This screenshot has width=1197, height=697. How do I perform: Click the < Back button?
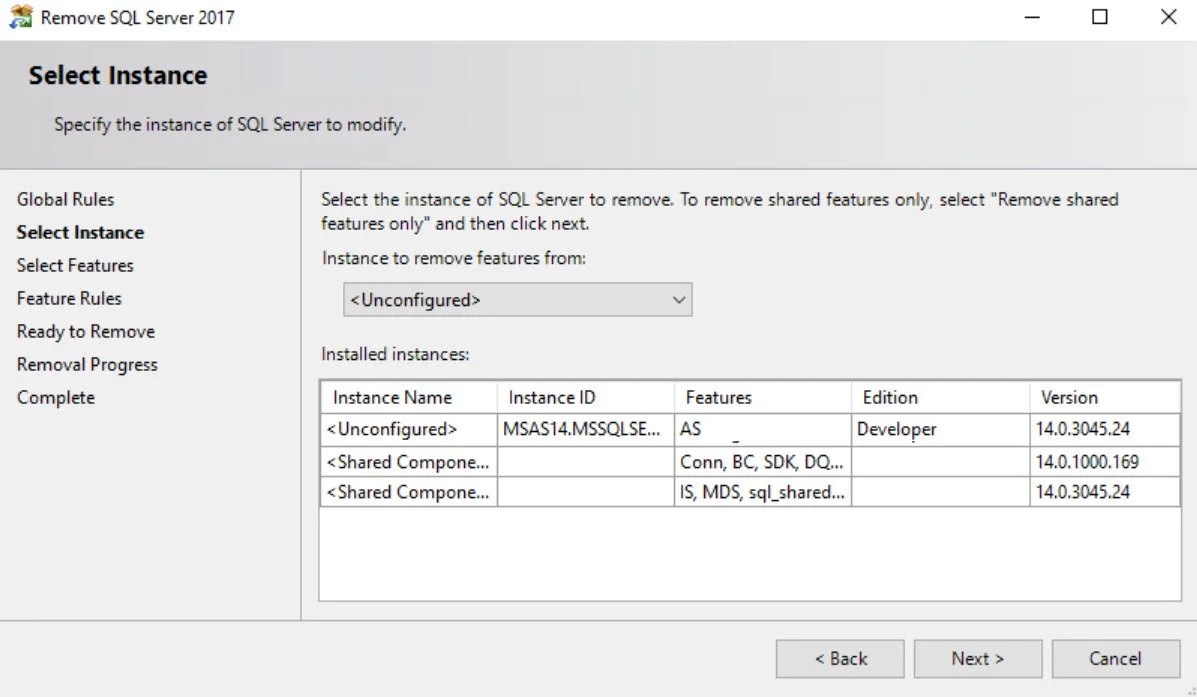tap(840, 659)
